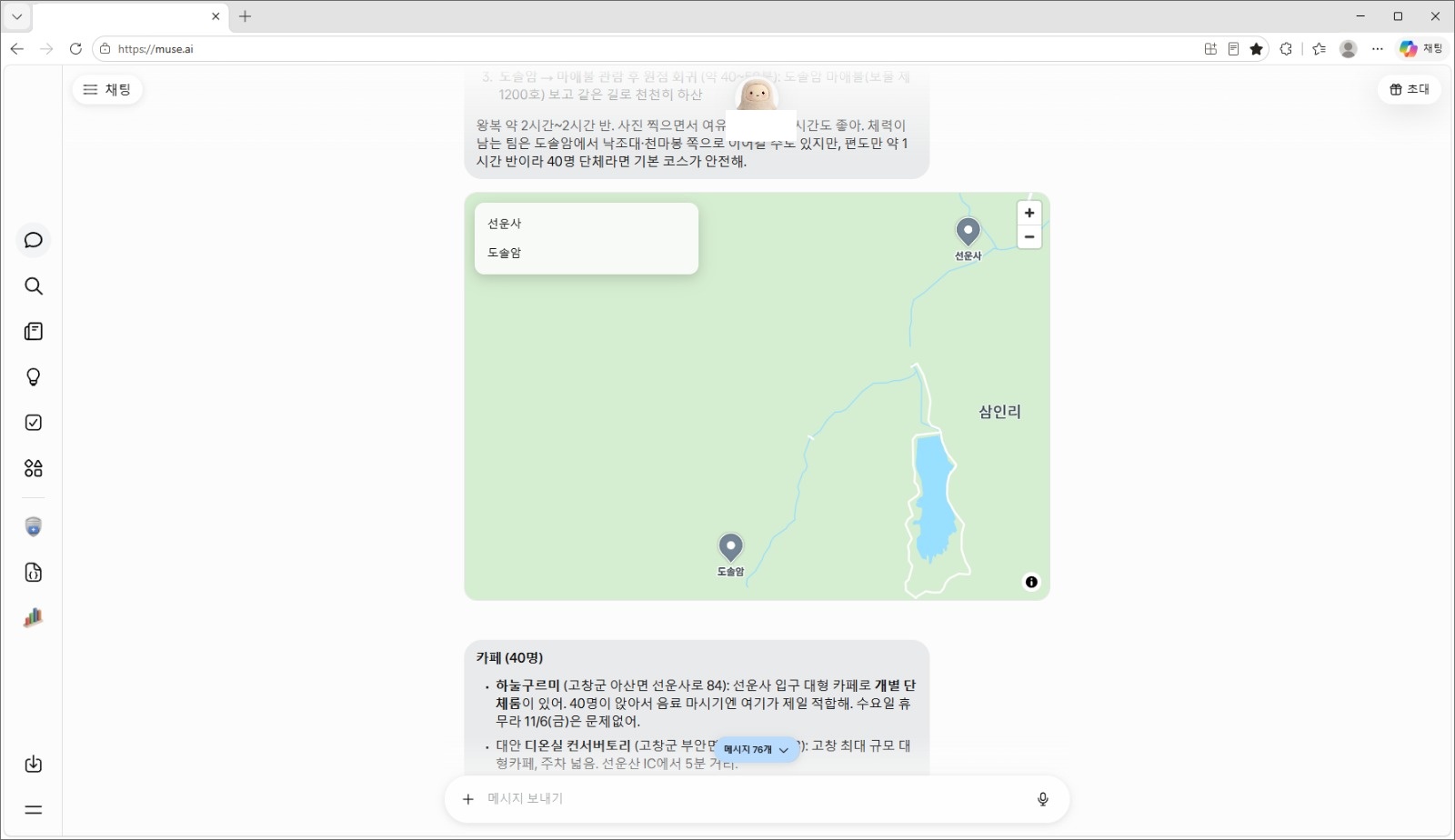This screenshot has height=840, width=1455.
Task: Open the browser profile avatar
Action: [1349, 49]
